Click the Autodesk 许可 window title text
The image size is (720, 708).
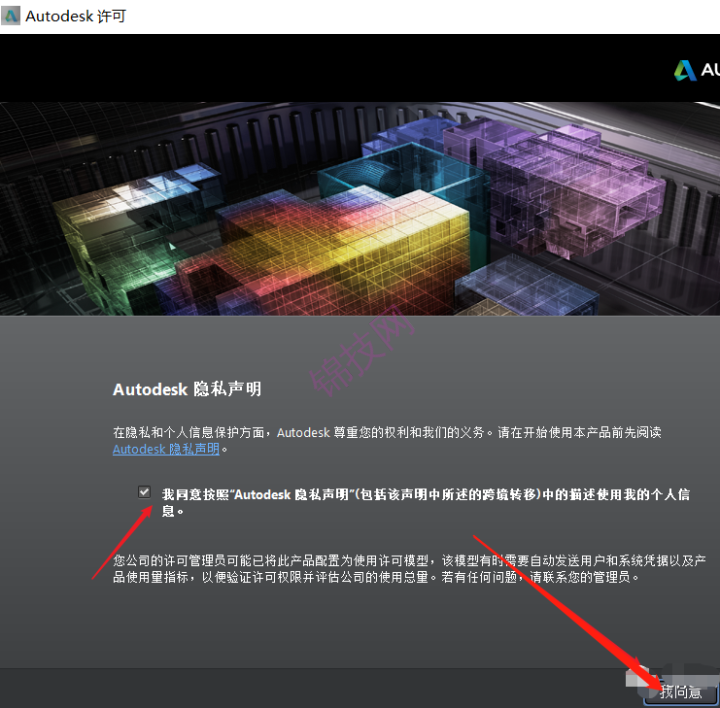pos(76,16)
